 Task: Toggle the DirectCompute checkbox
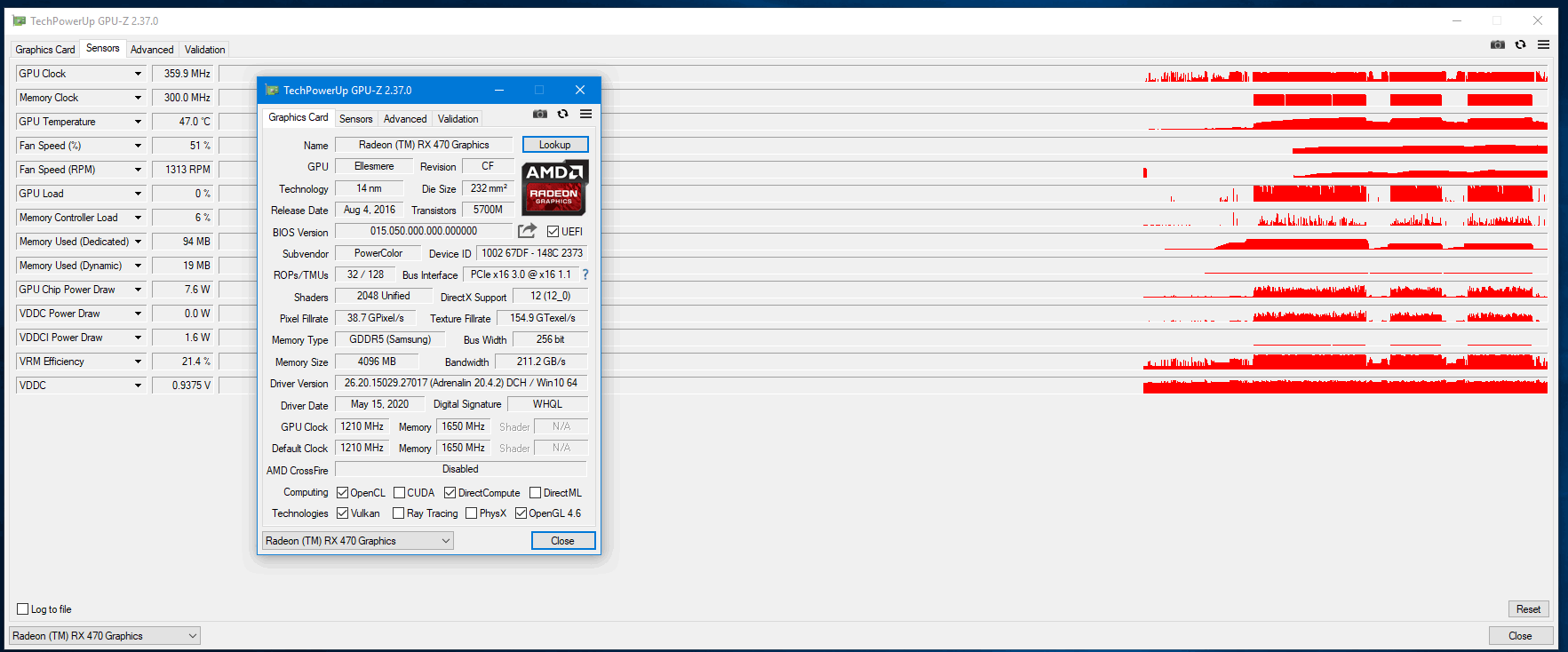[450, 492]
